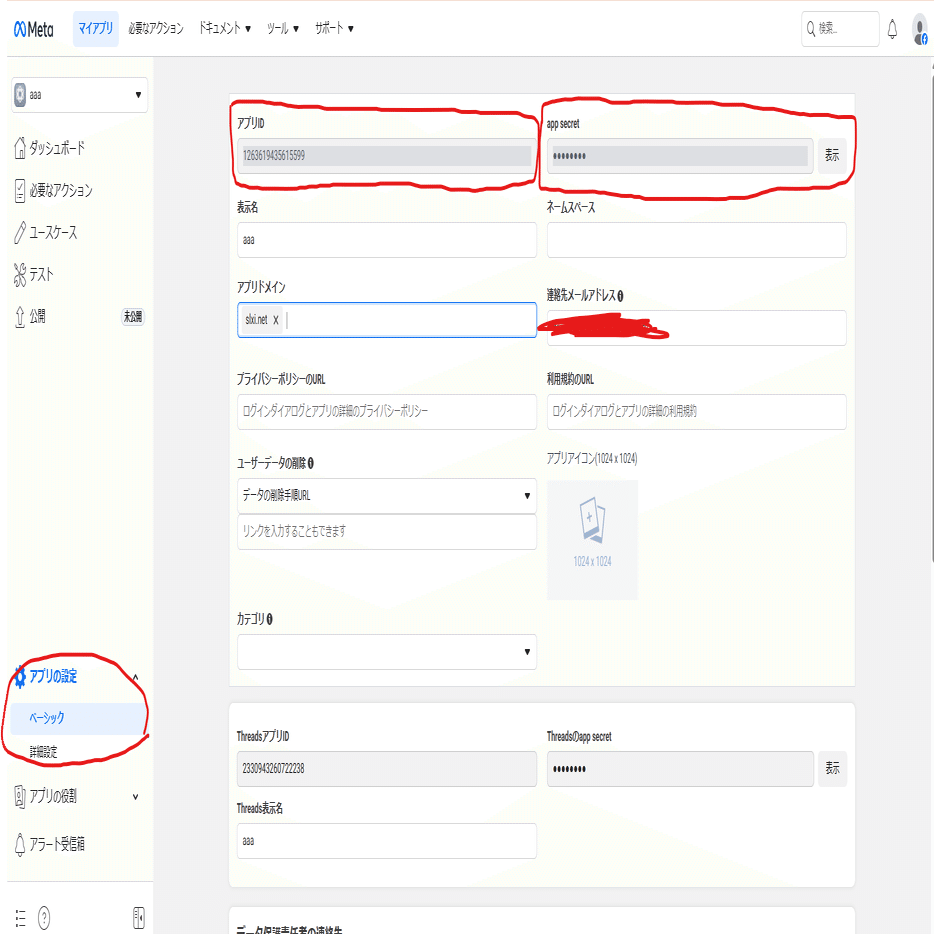Upload app icon 1024 x 1024
The height and width of the screenshot is (934, 934).
592,540
